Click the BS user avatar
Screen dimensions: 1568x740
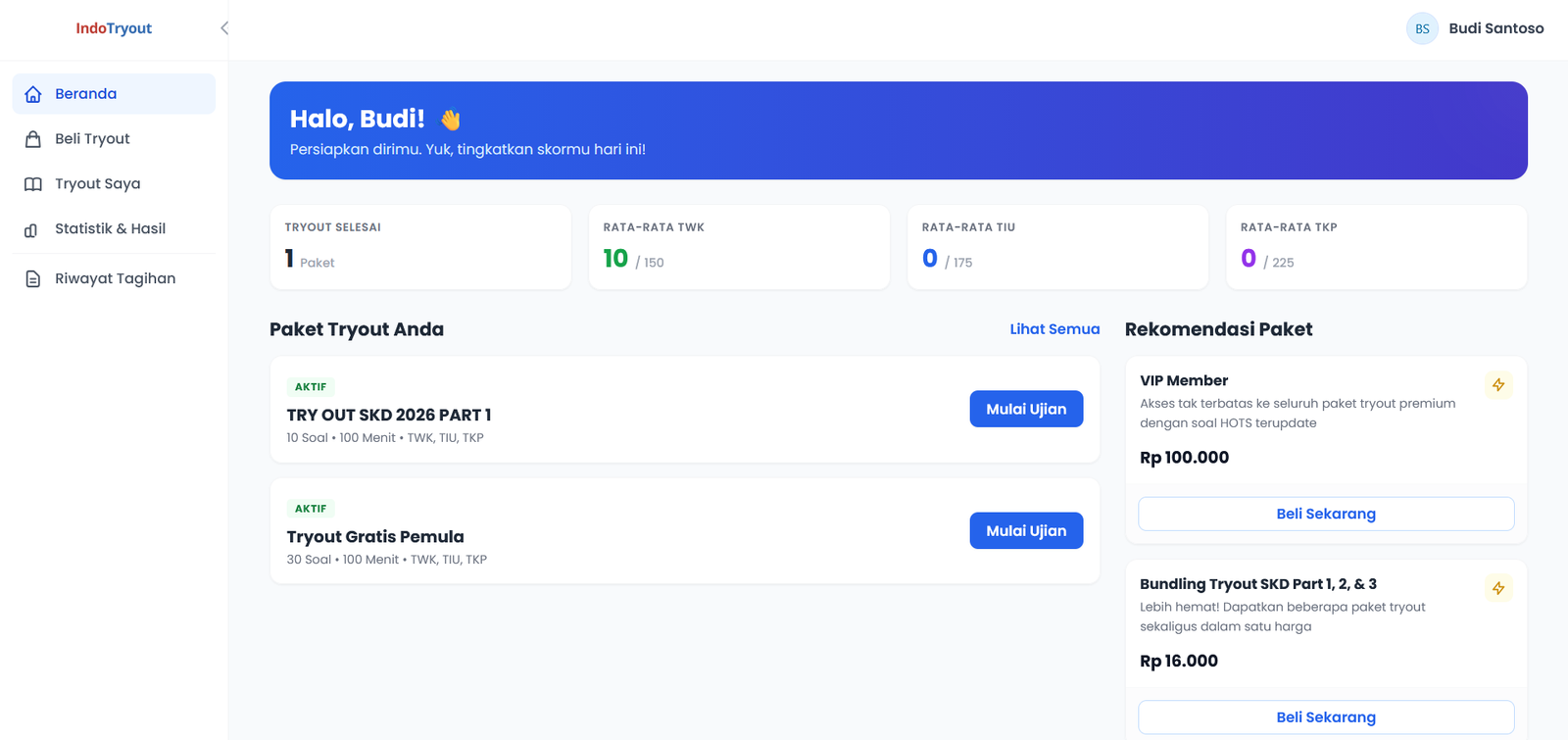[1422, 28]
